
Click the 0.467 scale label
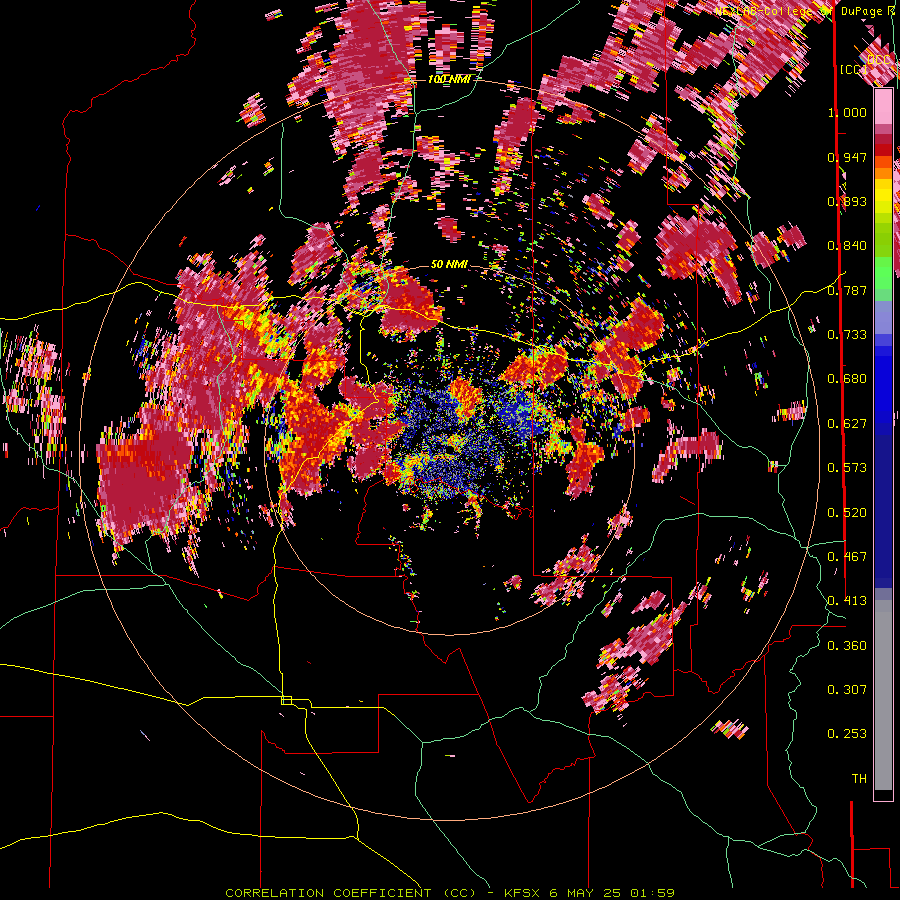[x=847, y=557]
